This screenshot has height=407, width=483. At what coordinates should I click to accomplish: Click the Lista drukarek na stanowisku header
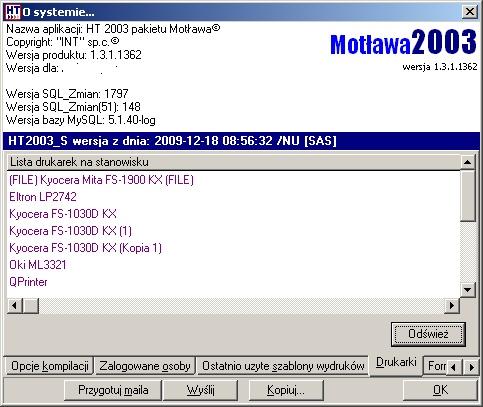point(233,162)
